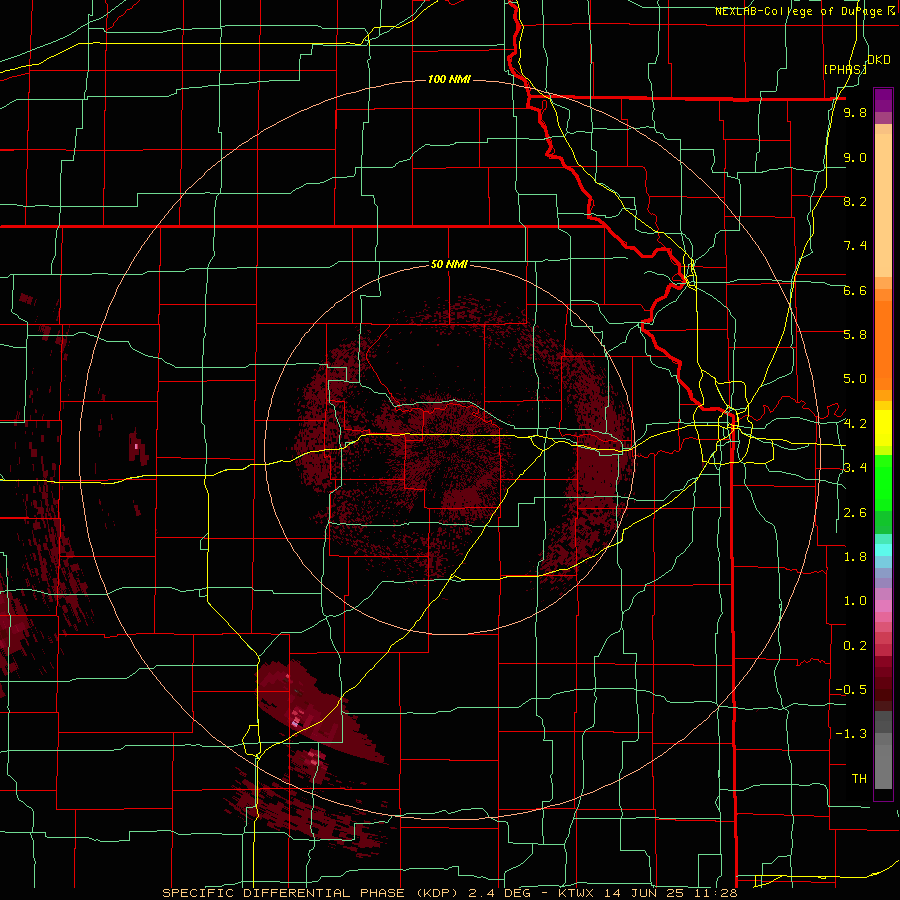Click the -0.5 scale value
This screenshot has height=900, width=900.
pos(851,690)
